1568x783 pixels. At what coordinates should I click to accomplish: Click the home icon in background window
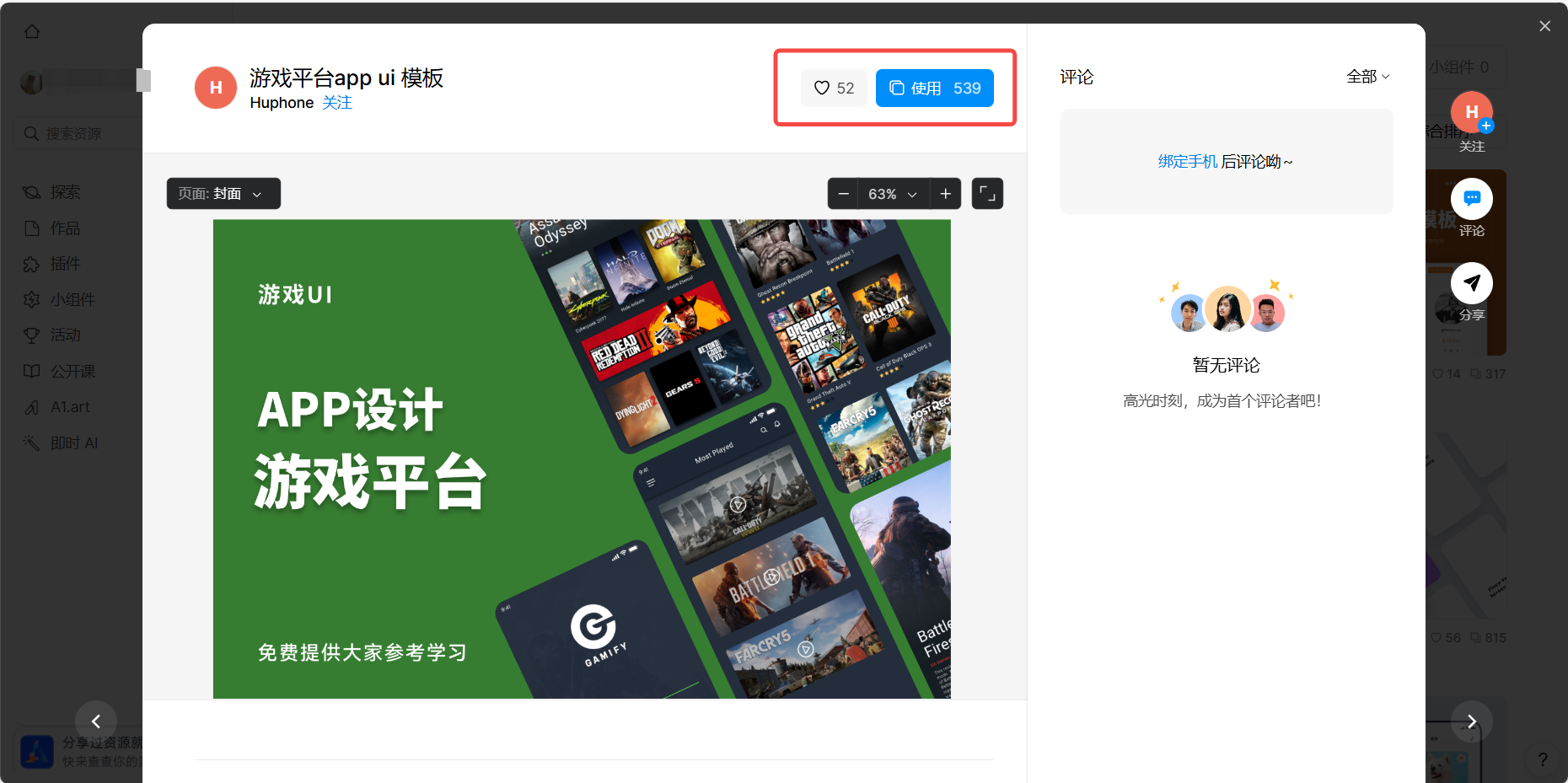32,32
